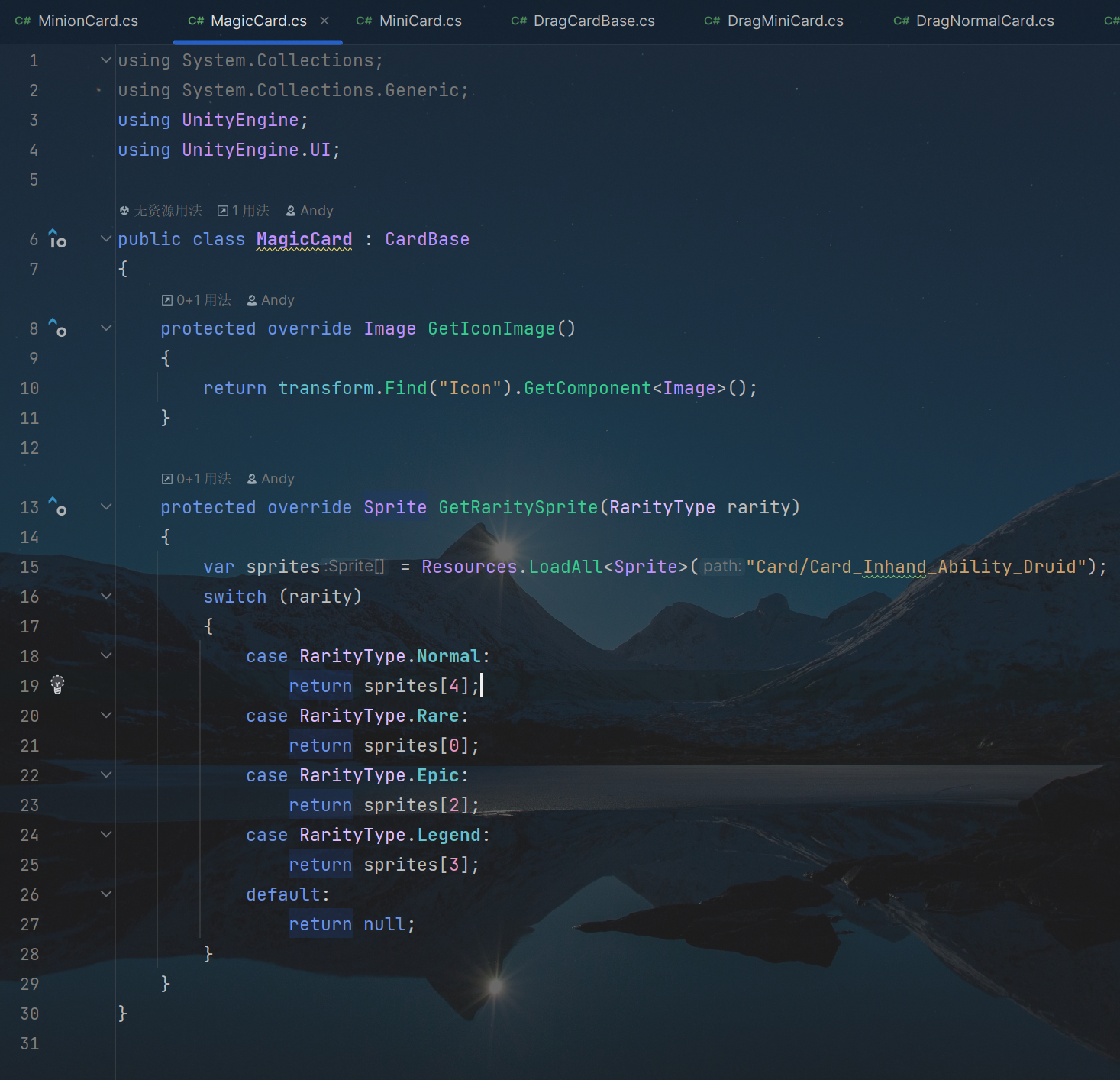The width and height of the screenshot is (1120, 1080).
Task: Click the 'path:' parameter hint
Action: click(722, 566)
